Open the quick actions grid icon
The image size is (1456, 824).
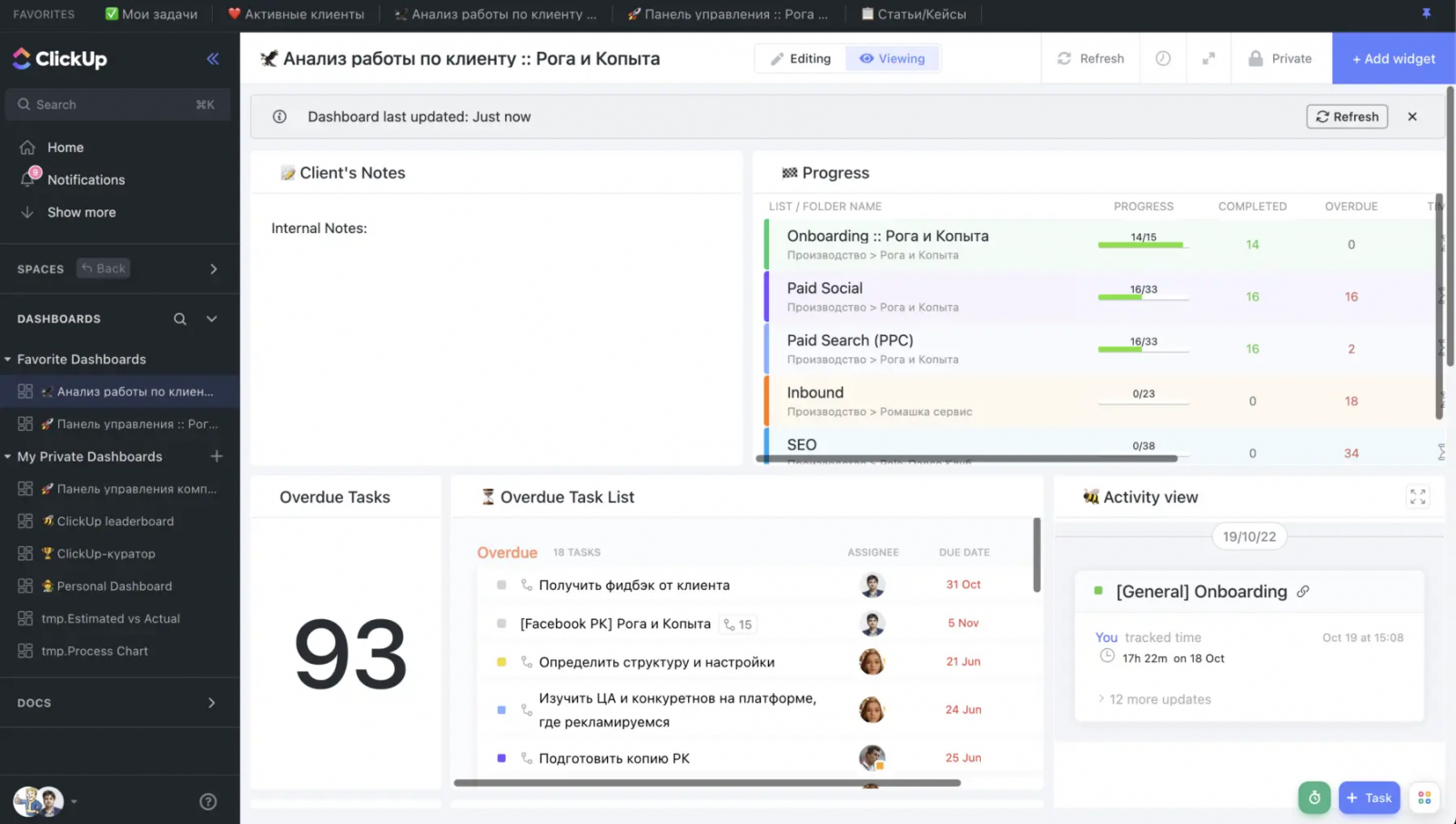[1424, 798]
